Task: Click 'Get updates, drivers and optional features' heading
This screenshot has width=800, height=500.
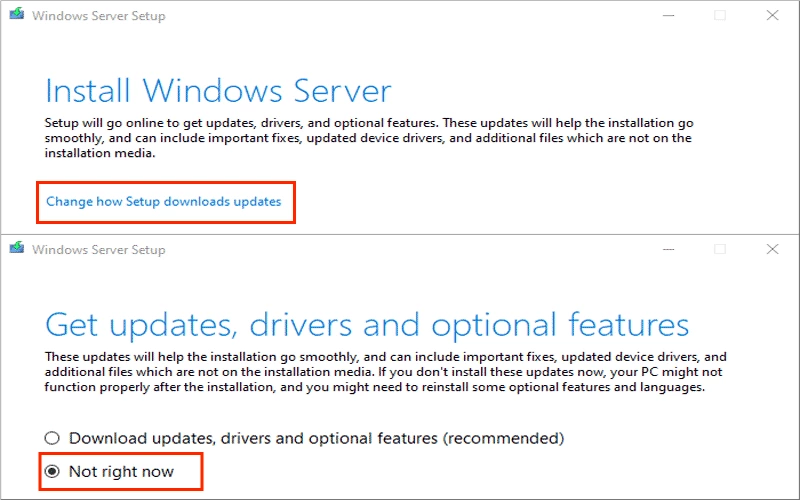Action: (367, 325)
